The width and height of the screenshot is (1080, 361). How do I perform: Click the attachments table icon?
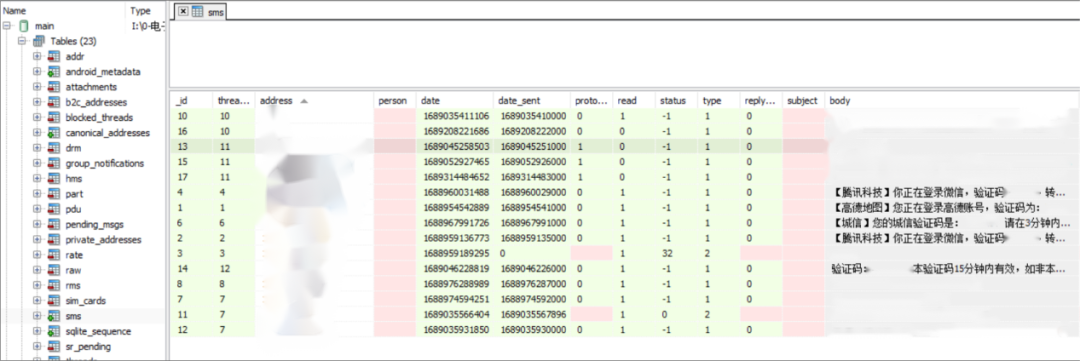(54, 87)
